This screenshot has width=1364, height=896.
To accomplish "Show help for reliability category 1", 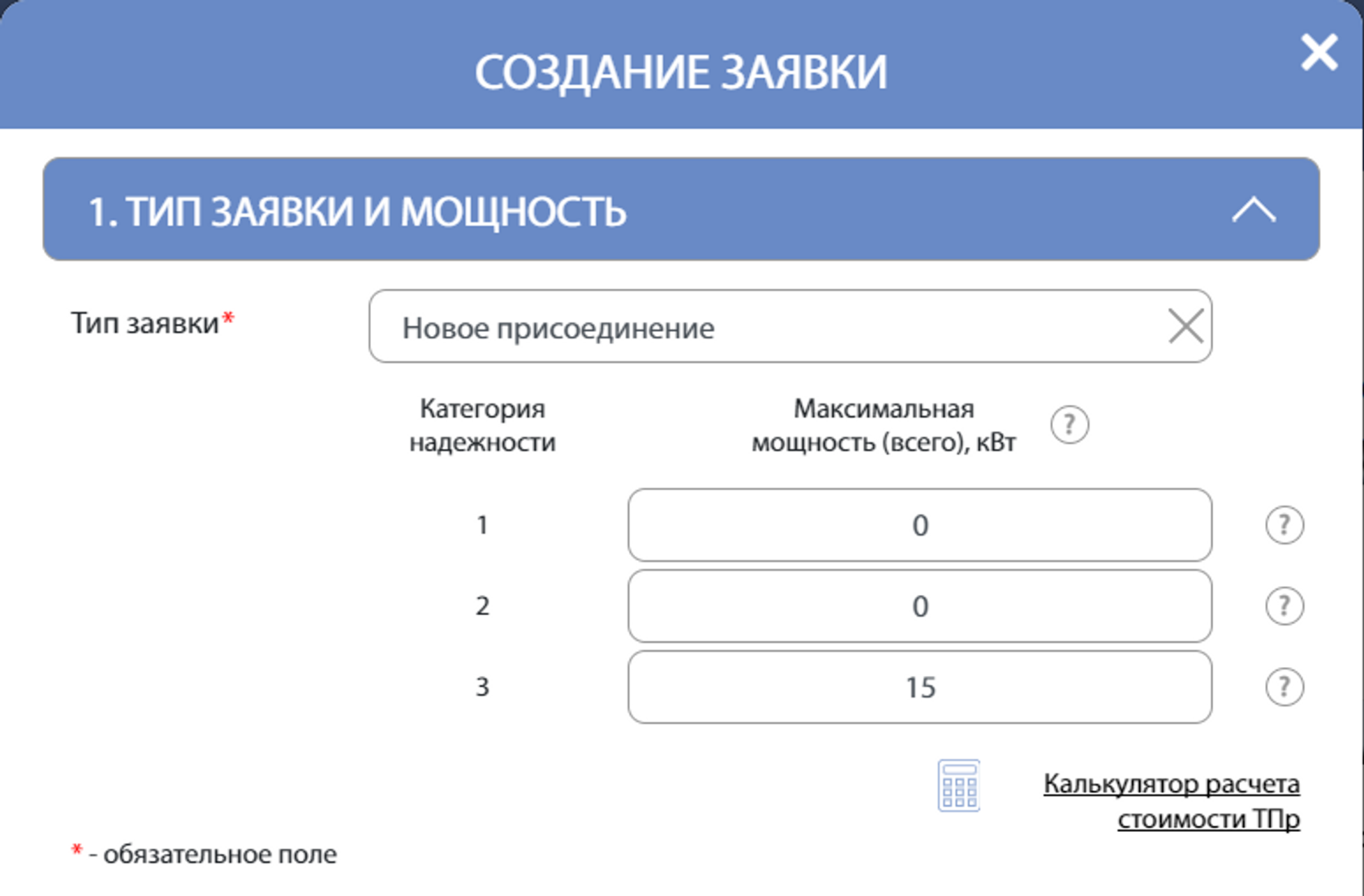I will (x=1284, y=525).
